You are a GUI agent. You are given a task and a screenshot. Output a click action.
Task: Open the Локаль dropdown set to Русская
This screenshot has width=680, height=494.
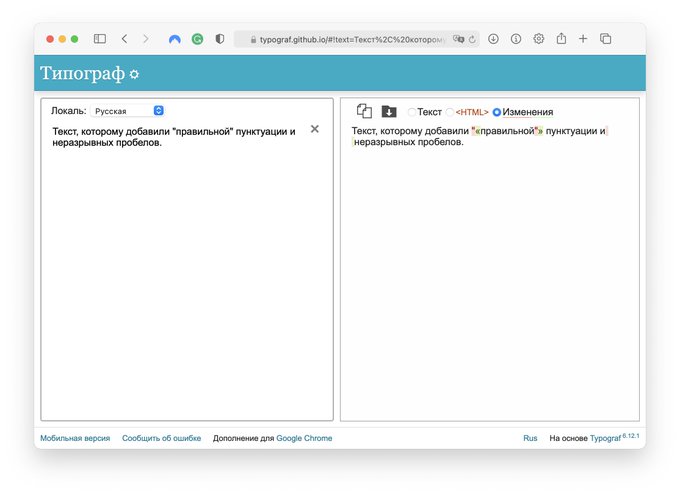(x=128, y=111)
